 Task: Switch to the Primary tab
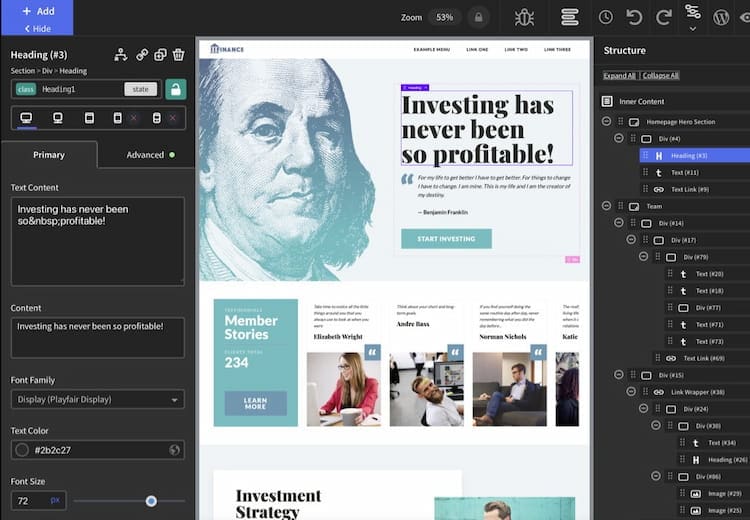49,155
